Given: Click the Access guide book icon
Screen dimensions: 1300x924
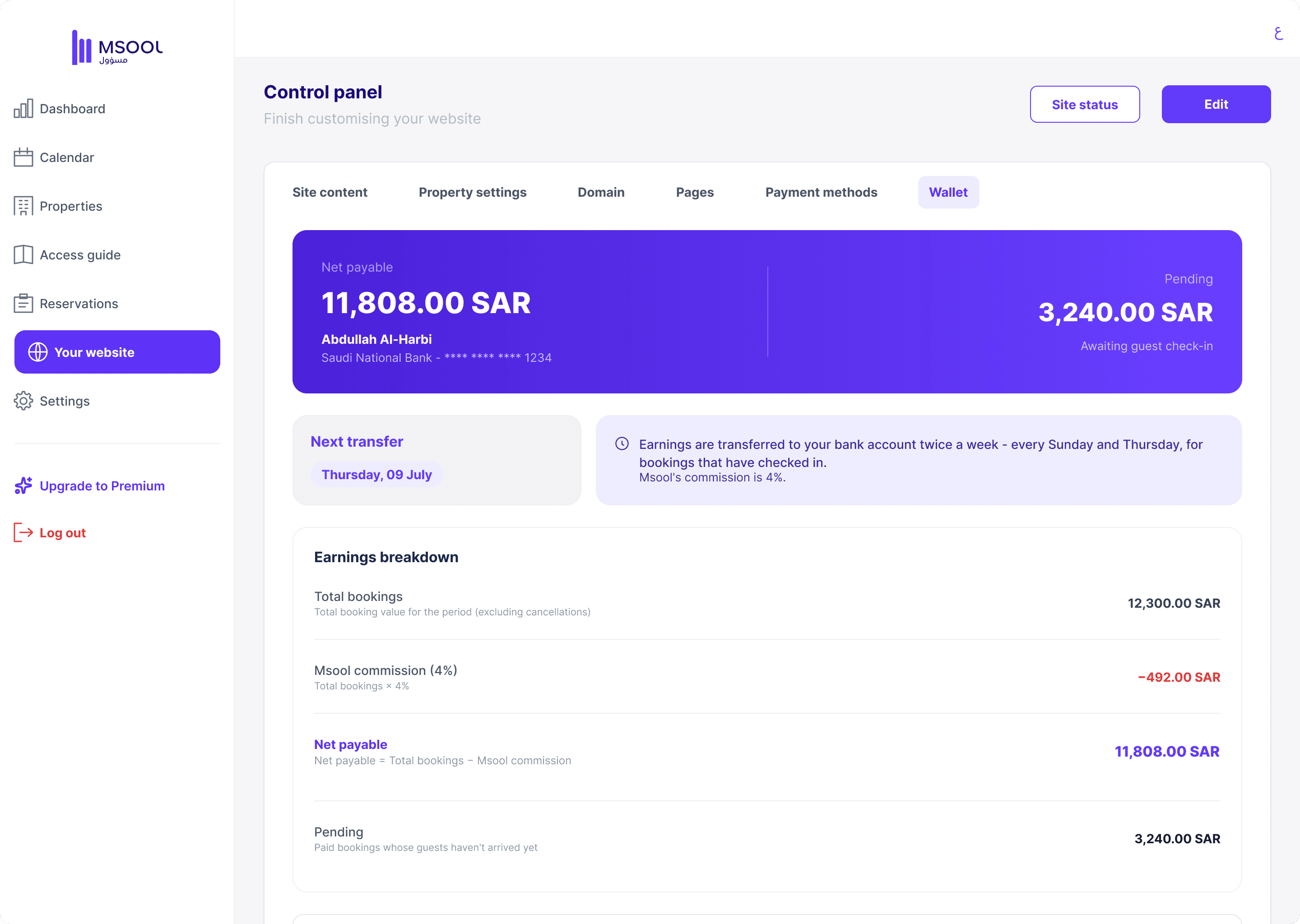Looking at the screenshot, I should tap(23, 255).
